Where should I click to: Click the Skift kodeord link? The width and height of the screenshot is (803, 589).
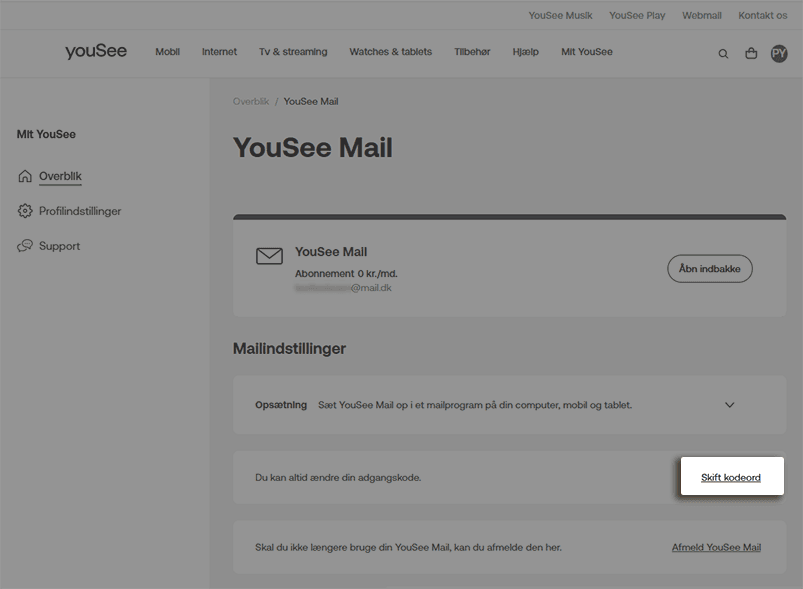tap(730, 478)
